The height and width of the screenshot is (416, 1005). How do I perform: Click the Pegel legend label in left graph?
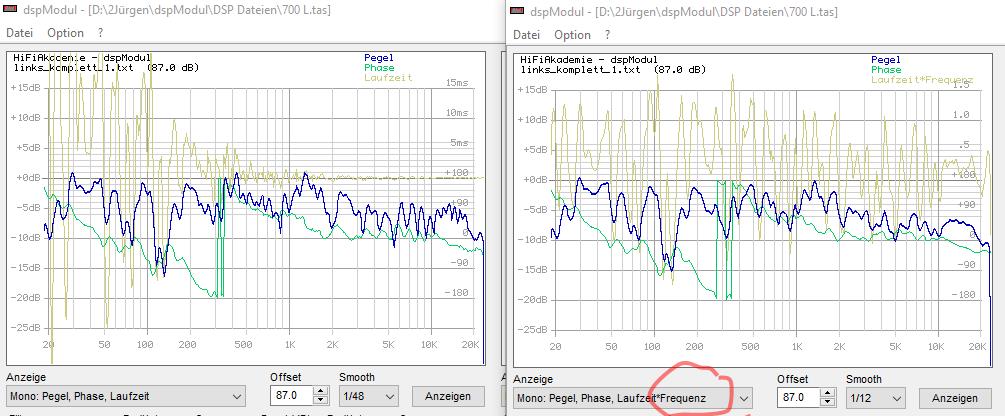tap(378, 58)
